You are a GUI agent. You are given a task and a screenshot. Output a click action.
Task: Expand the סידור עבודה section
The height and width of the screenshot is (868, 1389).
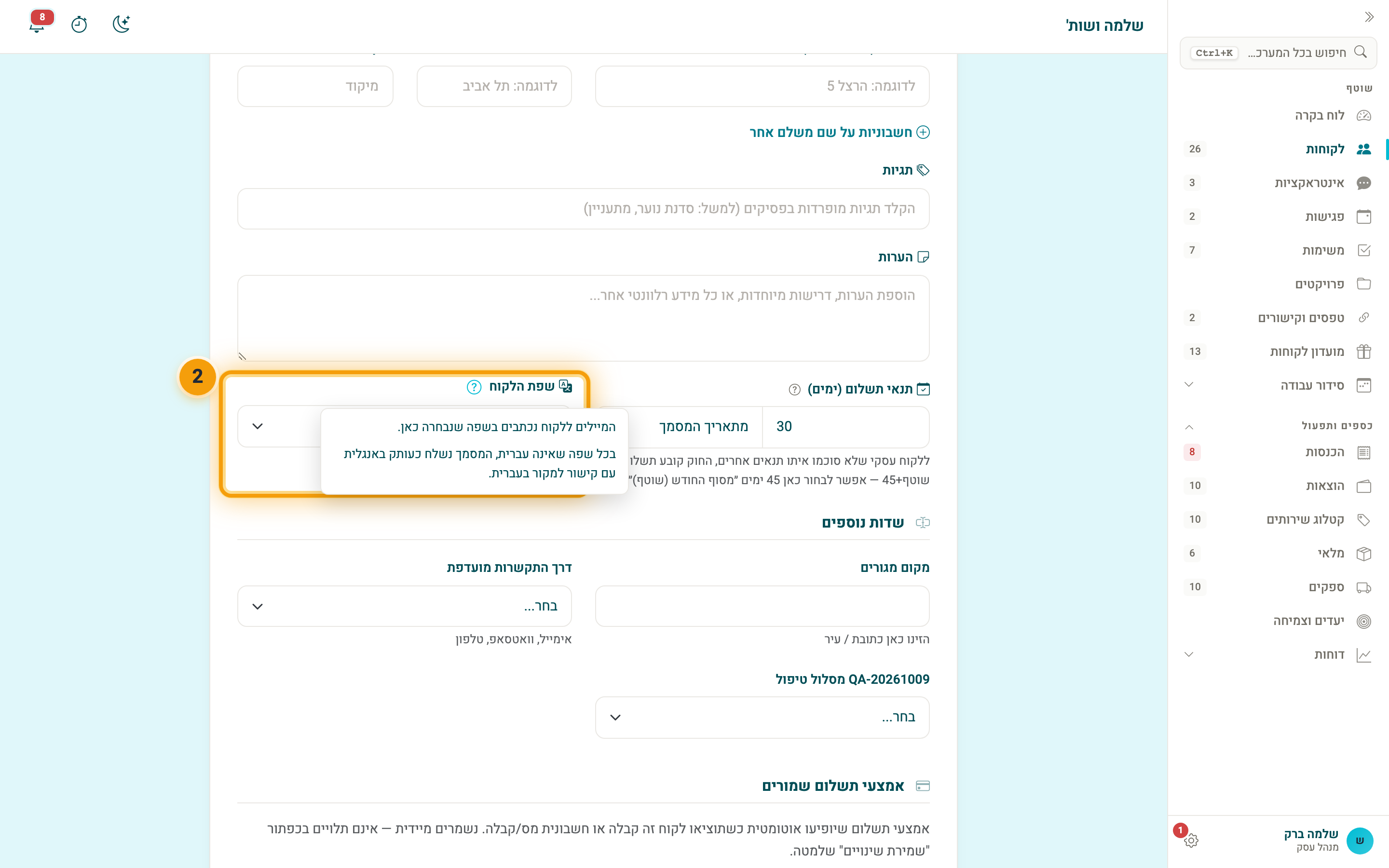click(1278, 385)
